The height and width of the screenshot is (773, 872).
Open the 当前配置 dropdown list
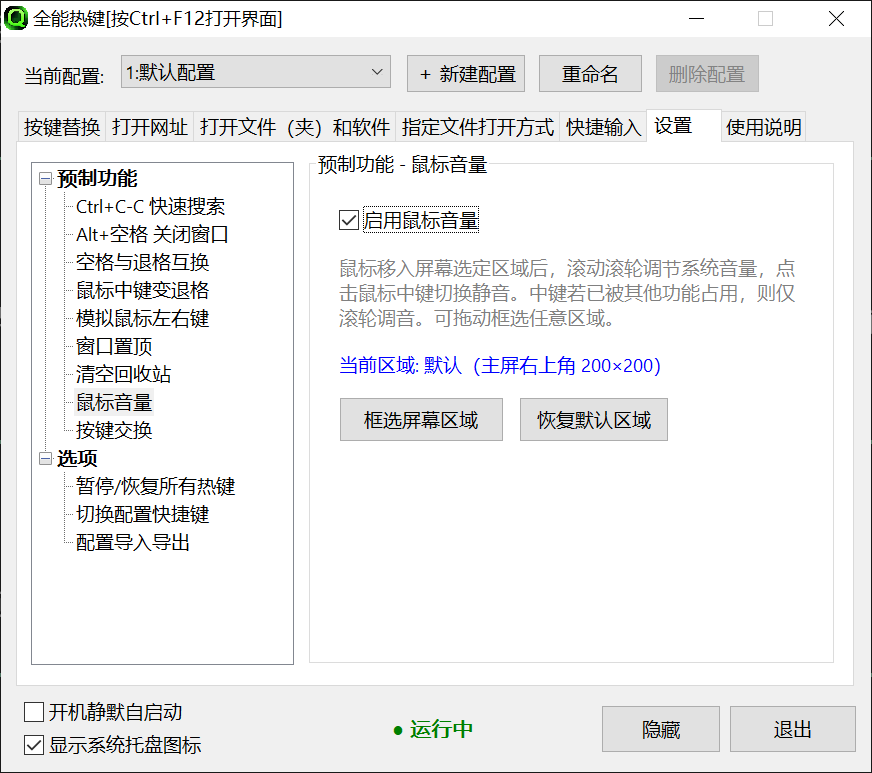256,72
